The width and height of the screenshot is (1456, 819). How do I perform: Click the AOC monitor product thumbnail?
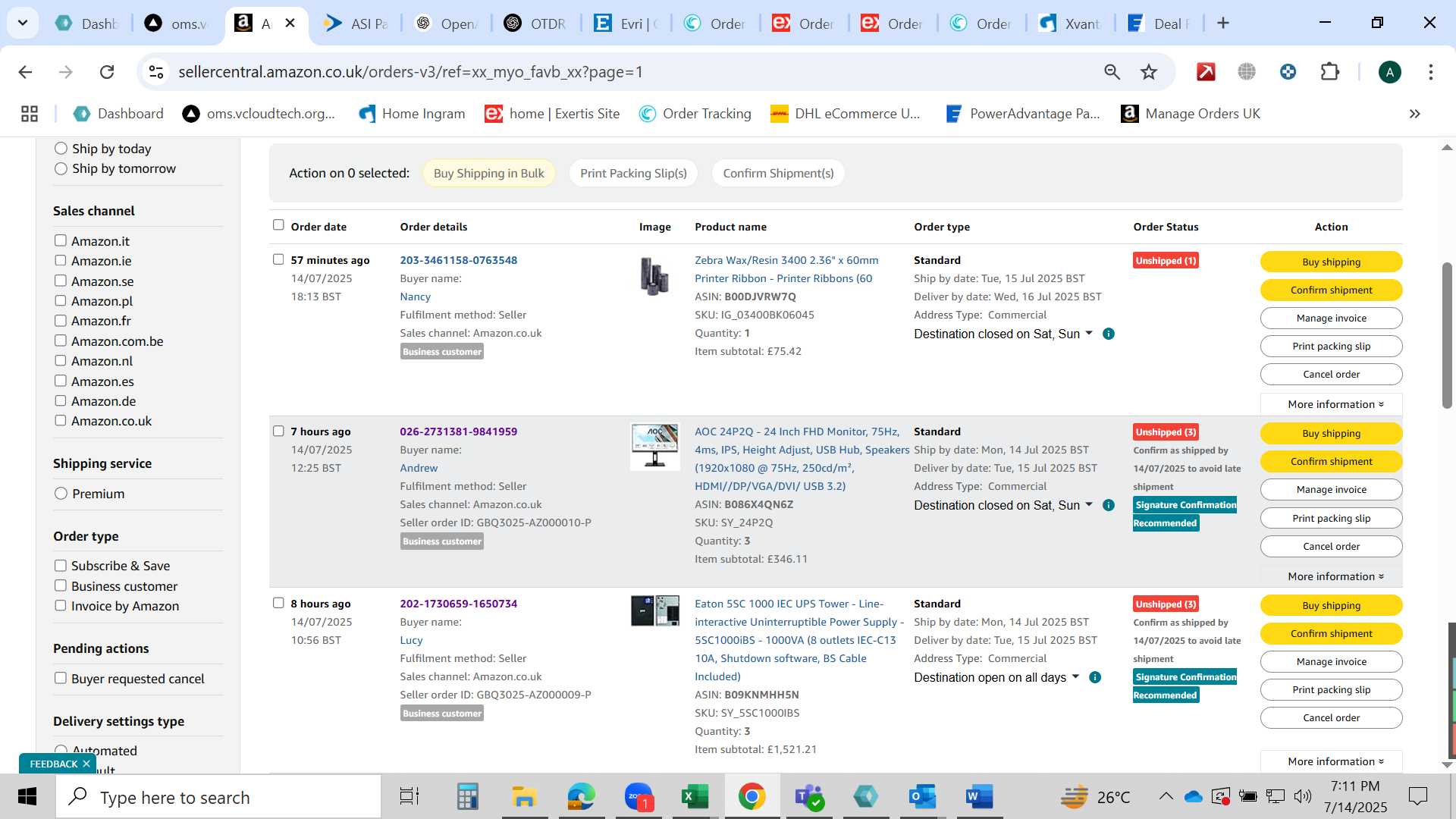(655, 447)
